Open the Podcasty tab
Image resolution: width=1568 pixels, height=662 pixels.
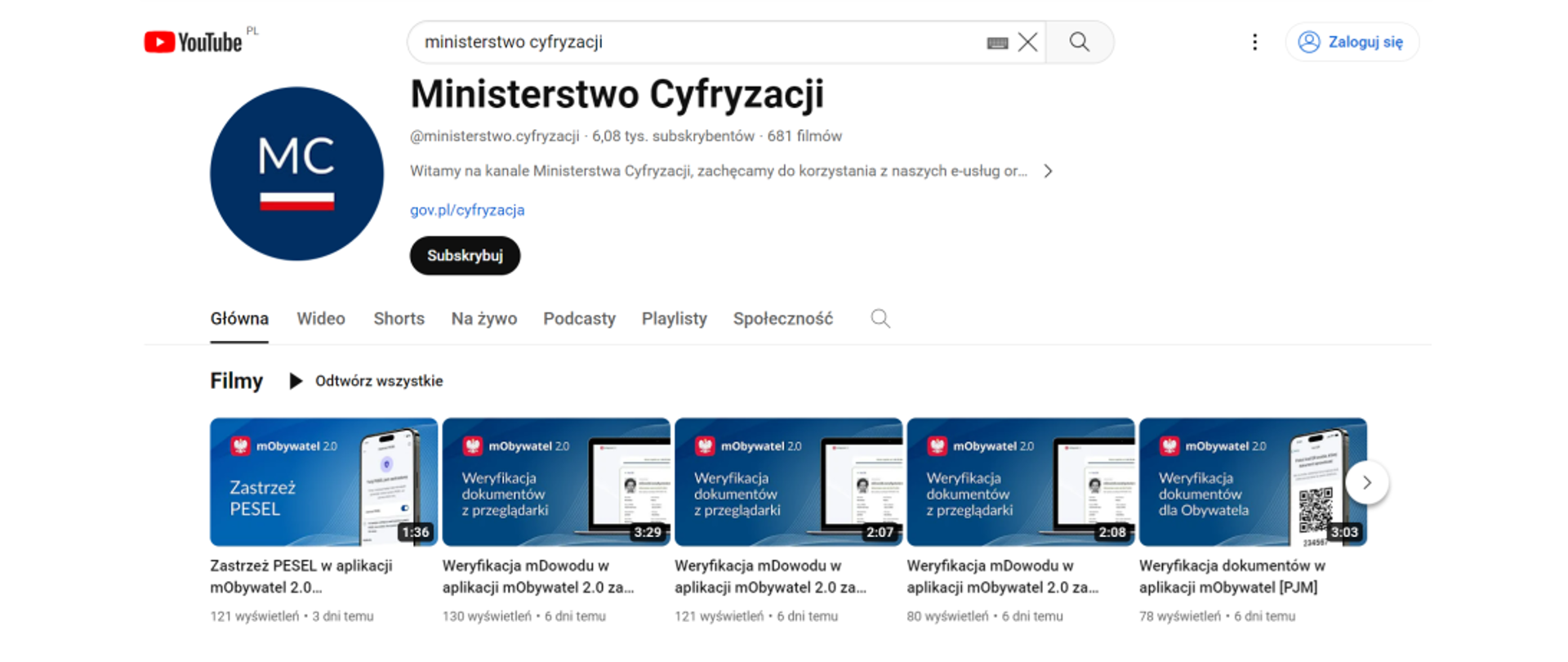click(x=579, y=319)
